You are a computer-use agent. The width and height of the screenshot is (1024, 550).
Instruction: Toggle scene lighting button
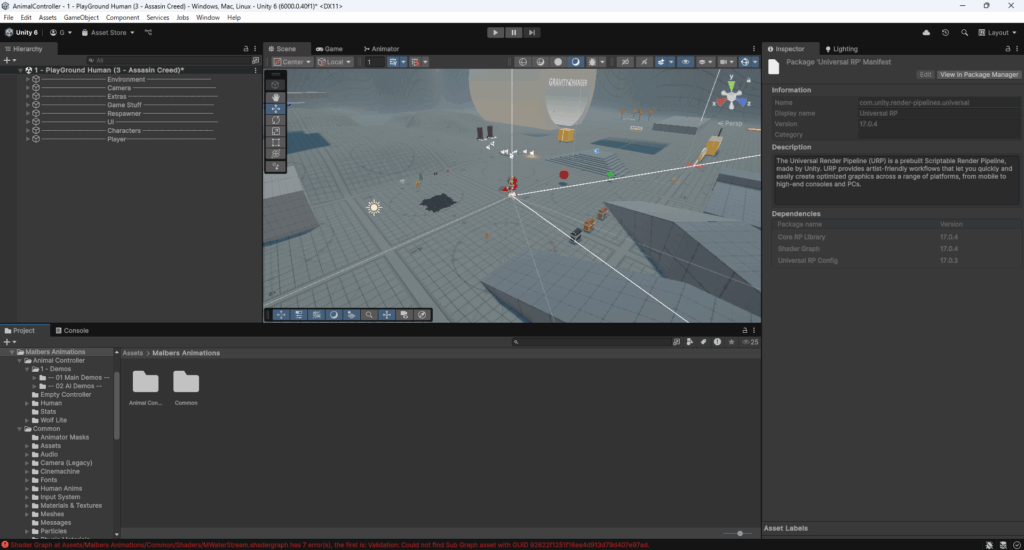point(644,62)
